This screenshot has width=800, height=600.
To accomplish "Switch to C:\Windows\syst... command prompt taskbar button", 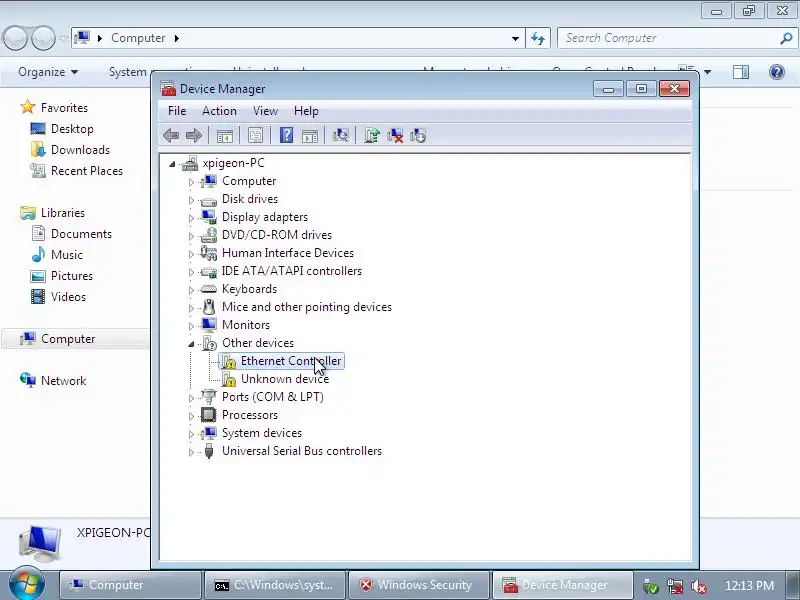I will [276, 585].
